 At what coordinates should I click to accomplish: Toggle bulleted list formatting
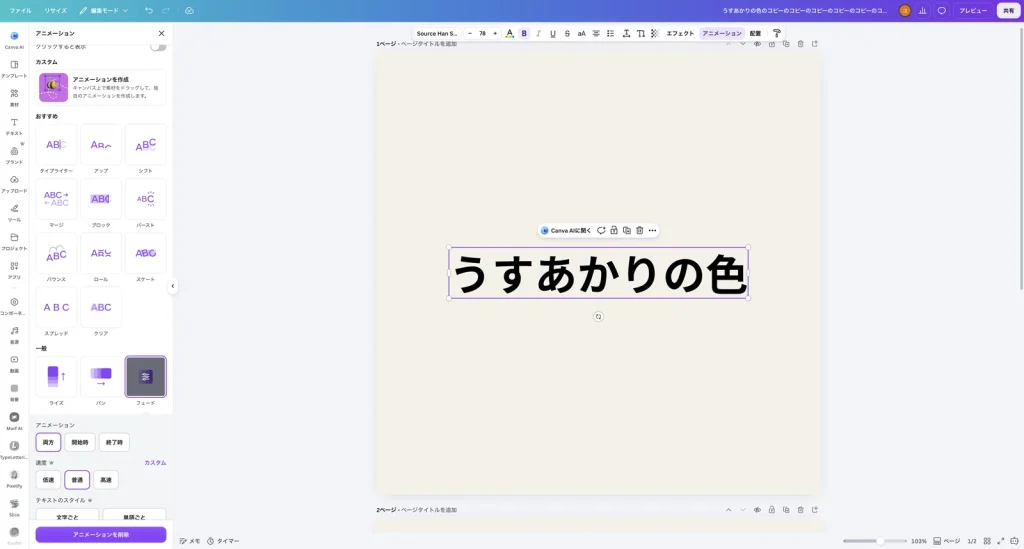610,33
